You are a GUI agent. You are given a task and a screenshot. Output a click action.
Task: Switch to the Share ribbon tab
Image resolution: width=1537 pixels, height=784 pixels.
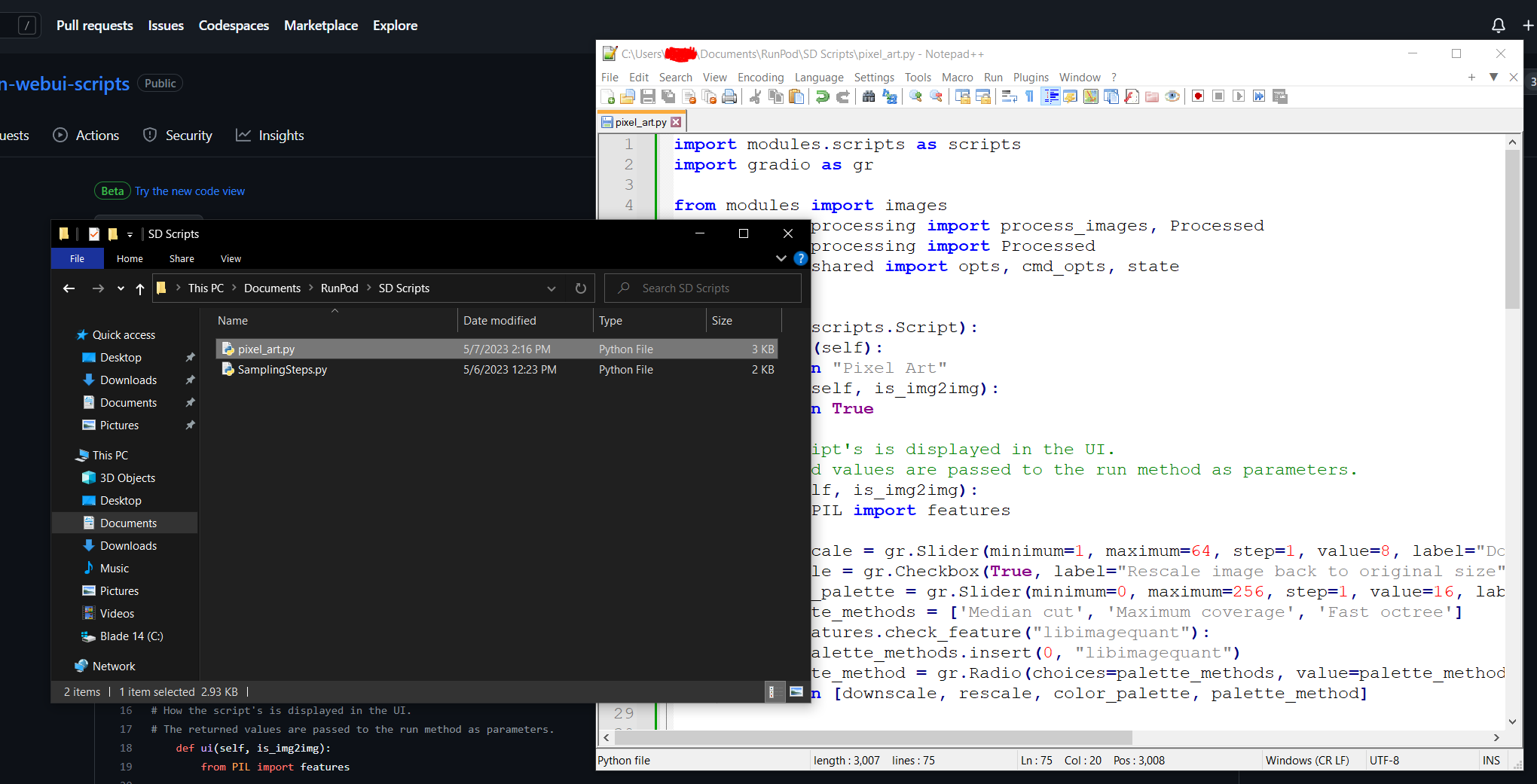[x=182, y=258]
